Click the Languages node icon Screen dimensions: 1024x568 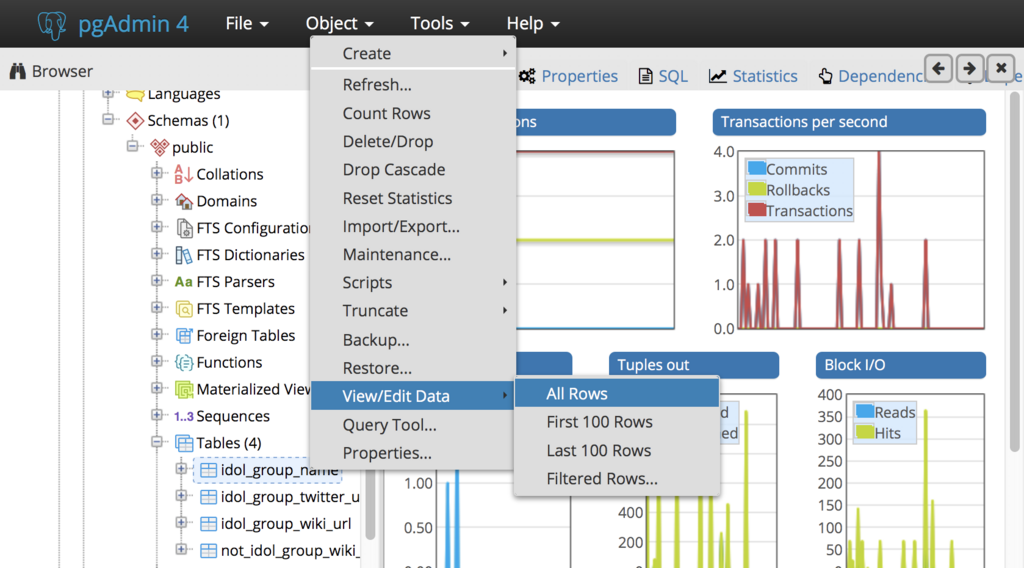pyautogui.click(x=135, y=95)
